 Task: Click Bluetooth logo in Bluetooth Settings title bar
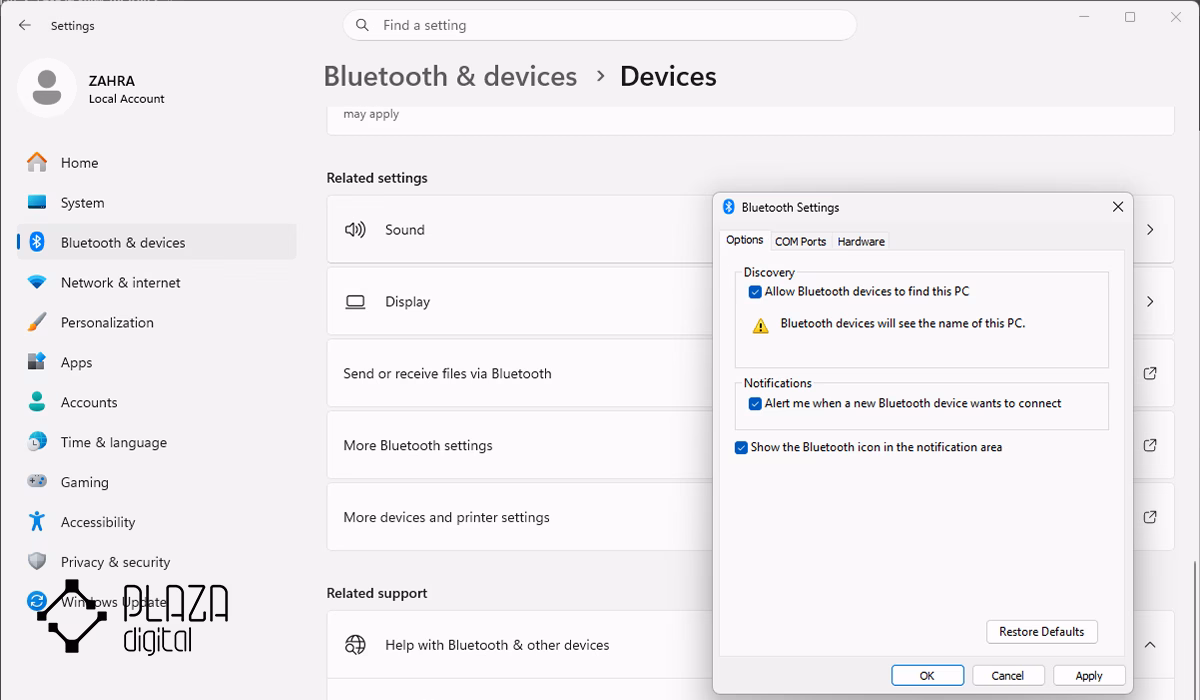(x=729, y=207)
